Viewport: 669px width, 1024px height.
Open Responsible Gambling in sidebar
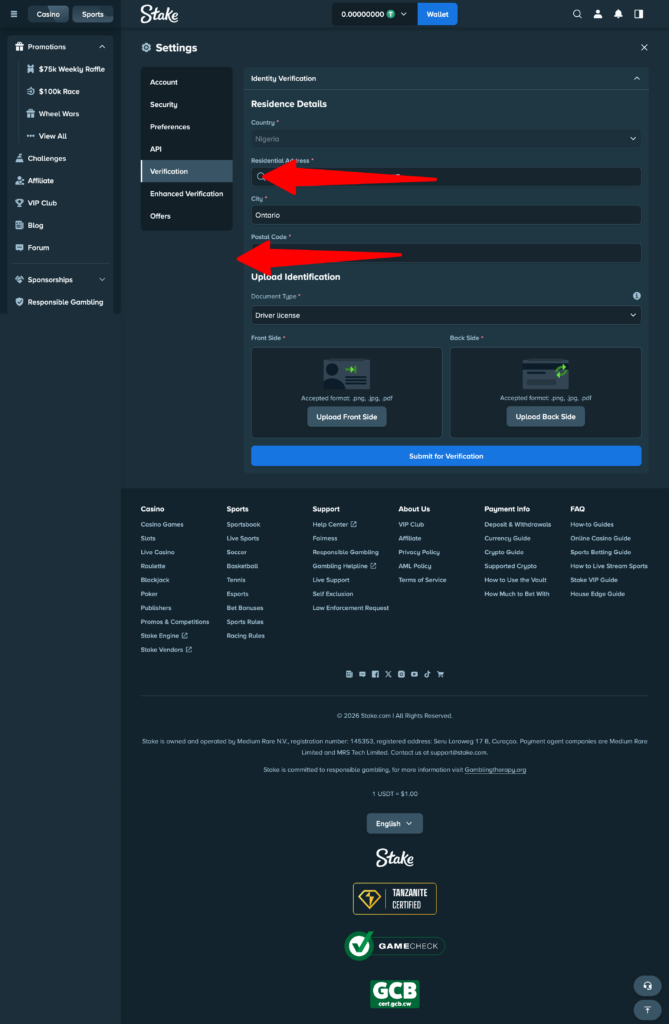59,302
